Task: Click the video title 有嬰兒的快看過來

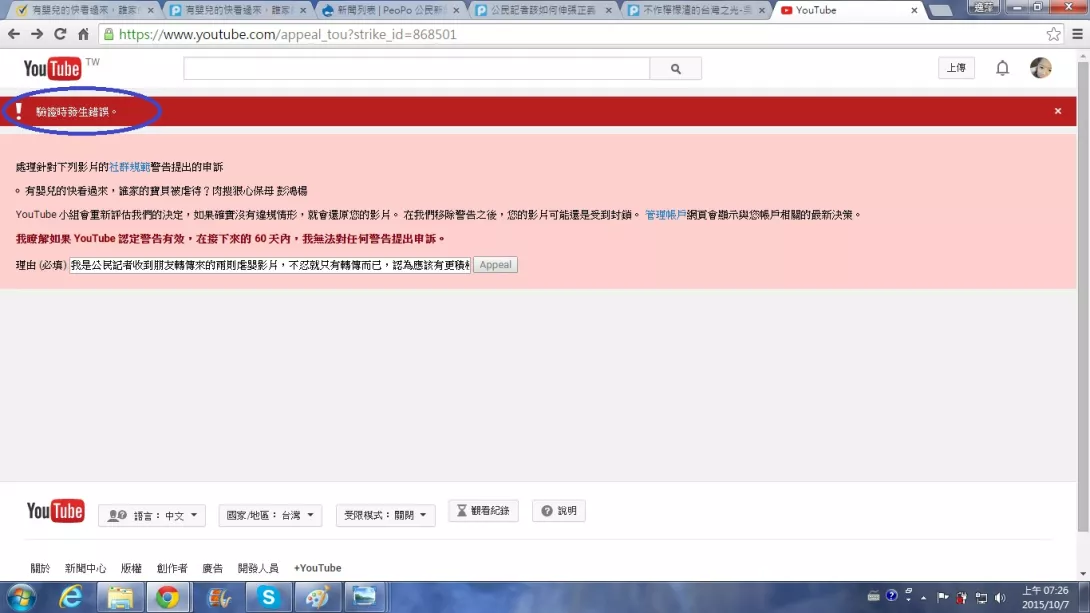Action: click(166, 190)
